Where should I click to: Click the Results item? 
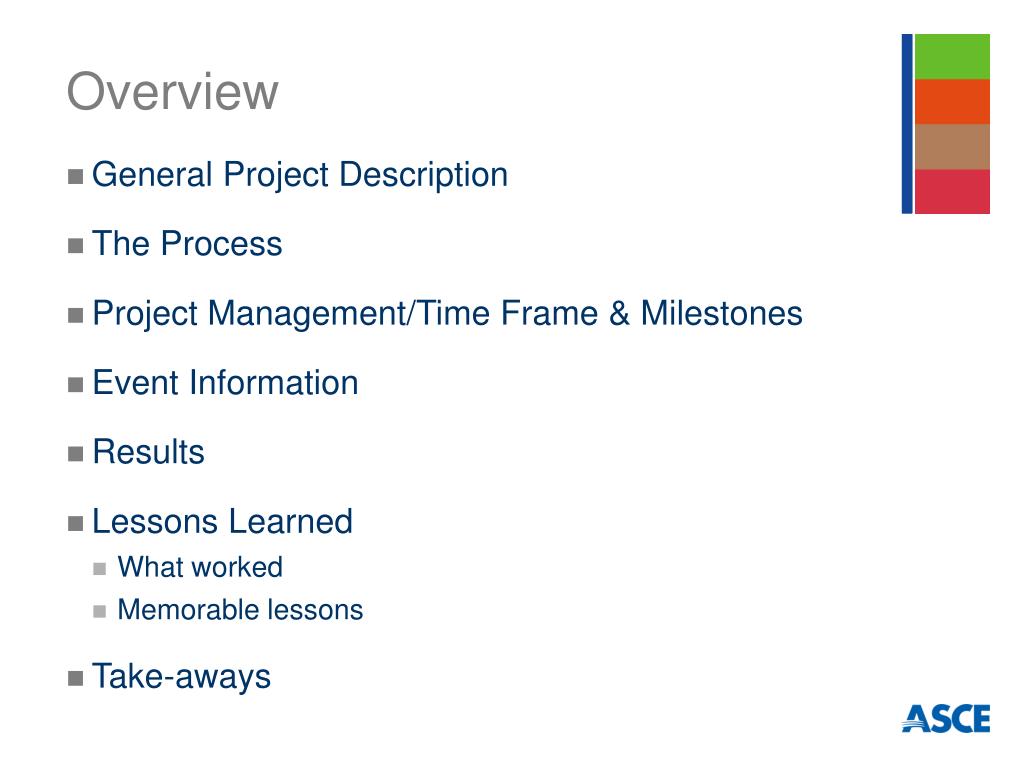pyautogui.click(x=148, y=452)
